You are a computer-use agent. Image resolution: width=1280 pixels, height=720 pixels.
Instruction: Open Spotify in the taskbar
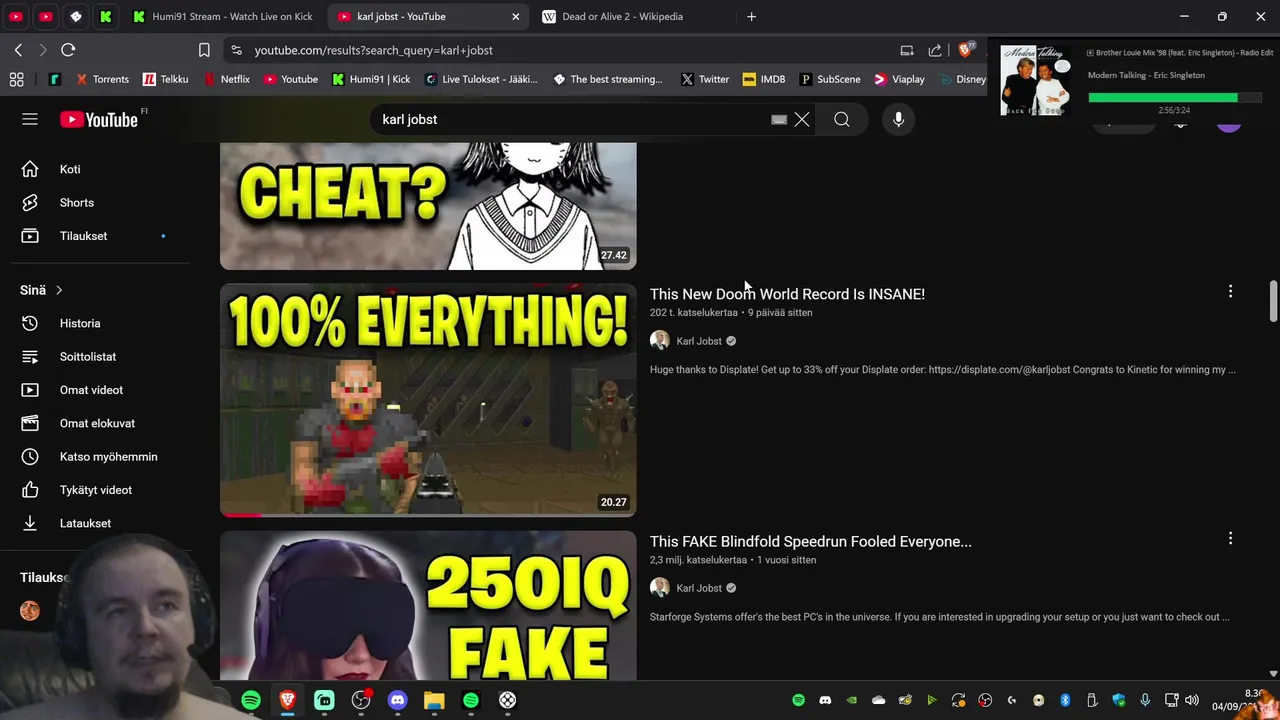point(251,700)
